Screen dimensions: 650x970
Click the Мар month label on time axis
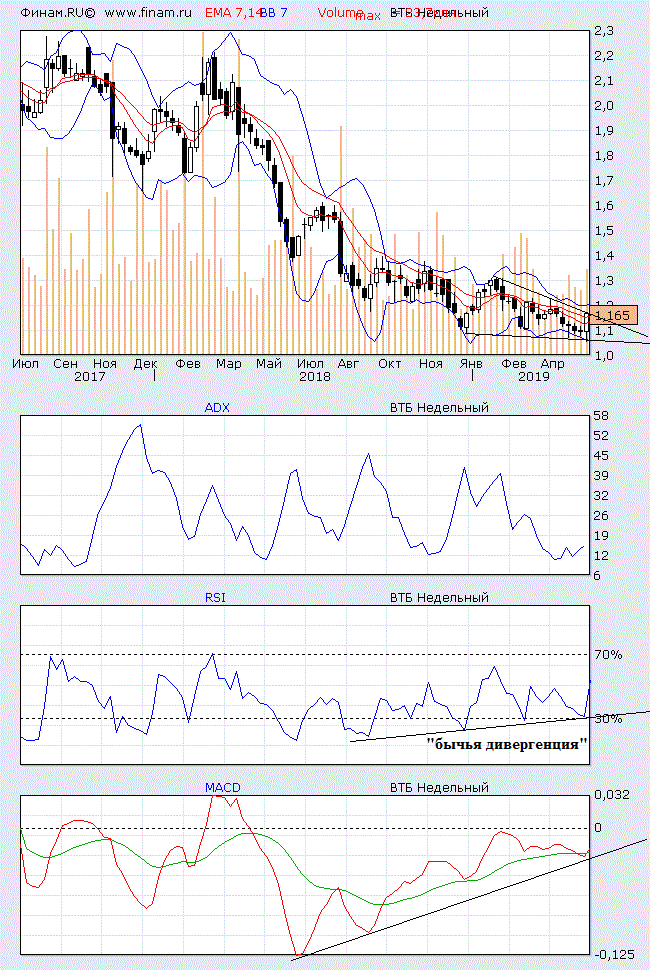pos(228,364)
